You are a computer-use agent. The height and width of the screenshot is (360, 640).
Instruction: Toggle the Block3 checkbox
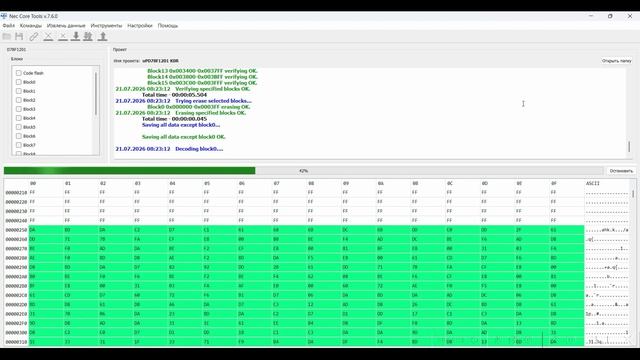[x=18, y=109]
